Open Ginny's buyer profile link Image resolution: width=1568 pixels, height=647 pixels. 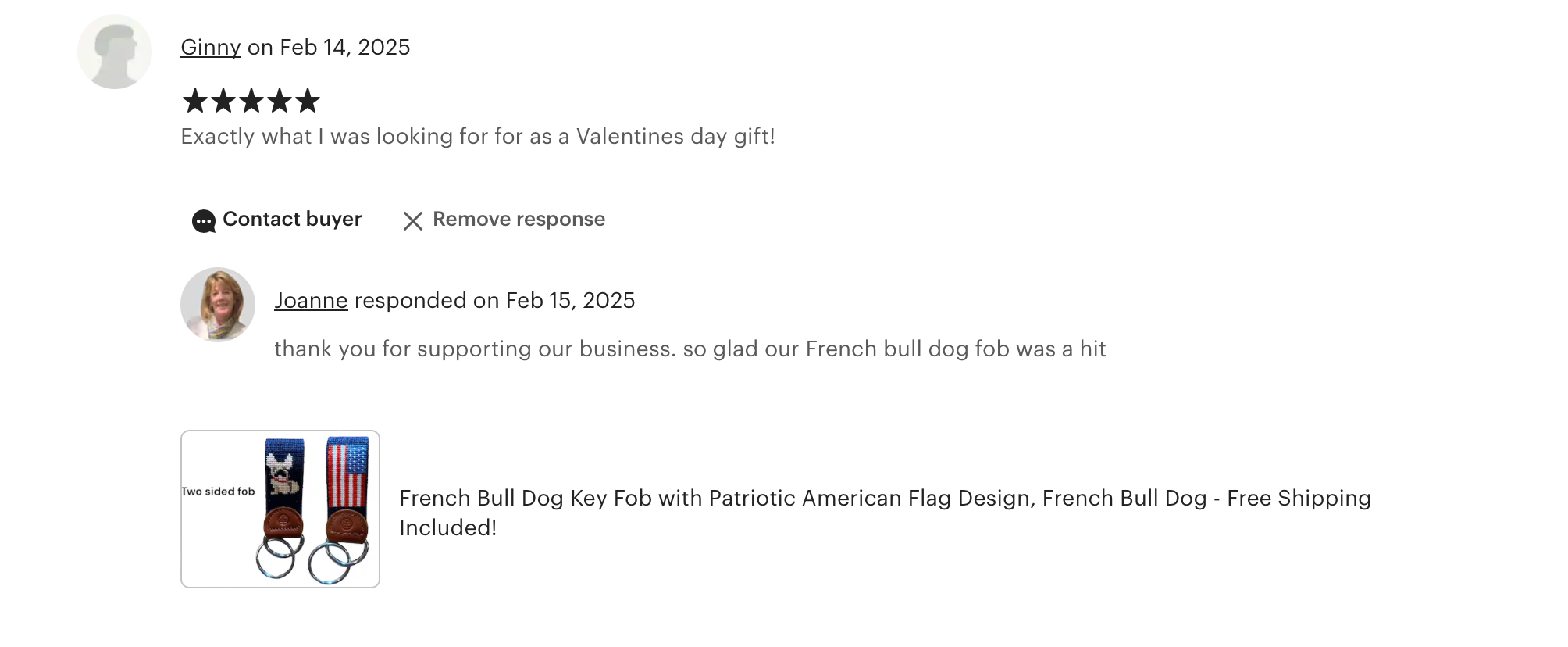click(x=211, y=48)
